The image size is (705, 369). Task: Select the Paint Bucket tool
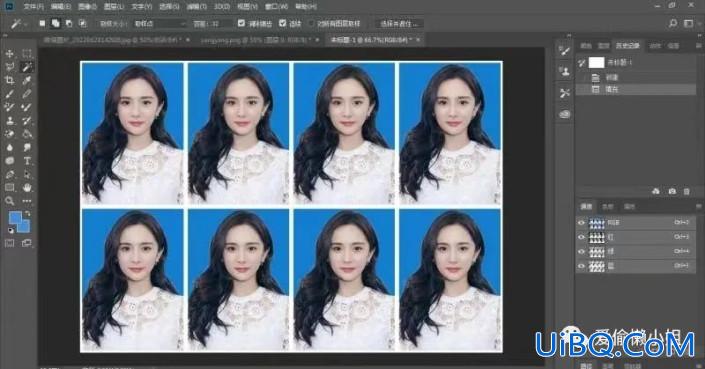[x=27, y=134]
